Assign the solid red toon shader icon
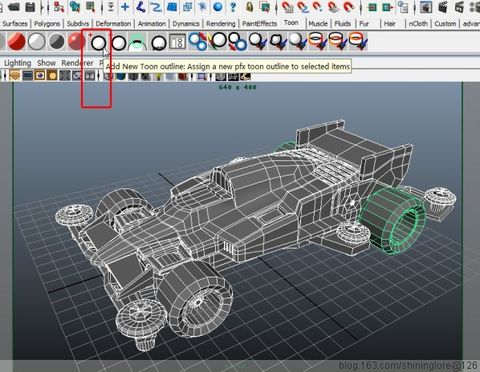This screenshot has height=372, width=480. click(x=16, y=42)
